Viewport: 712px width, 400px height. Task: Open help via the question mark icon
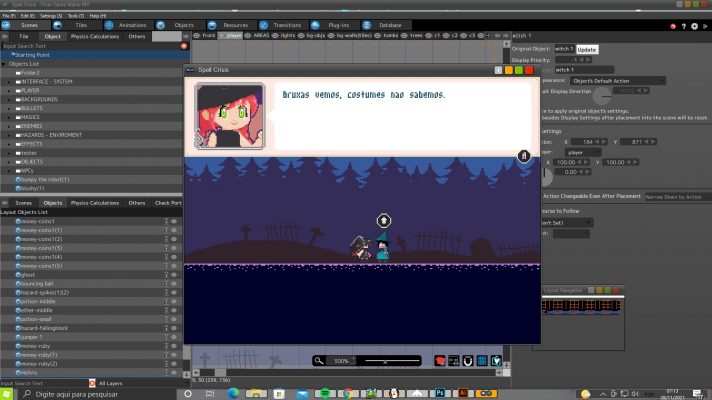pos(684,26)
